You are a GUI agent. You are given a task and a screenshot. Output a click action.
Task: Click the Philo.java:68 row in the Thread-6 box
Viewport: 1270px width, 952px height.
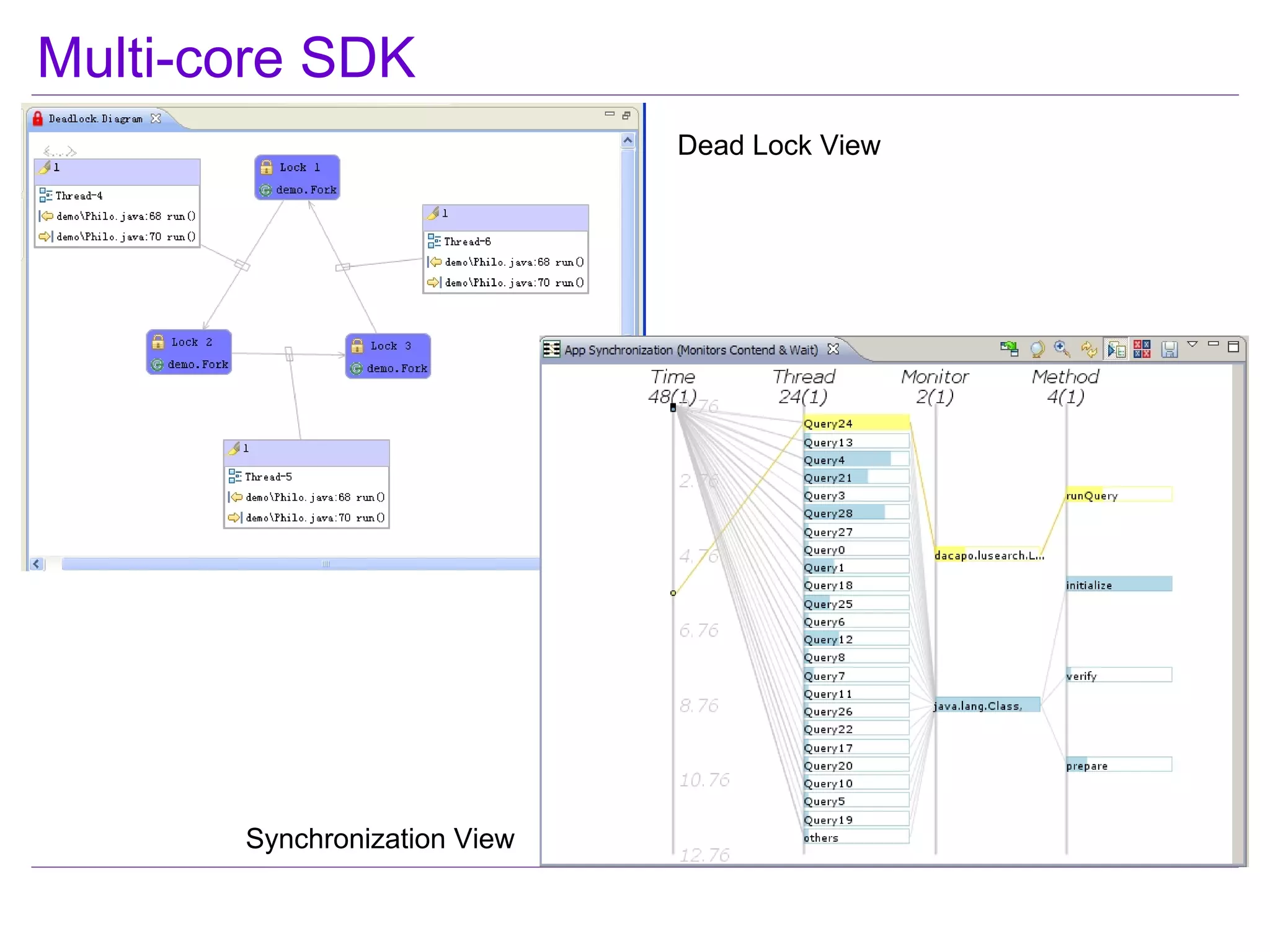tap(505, 262)
